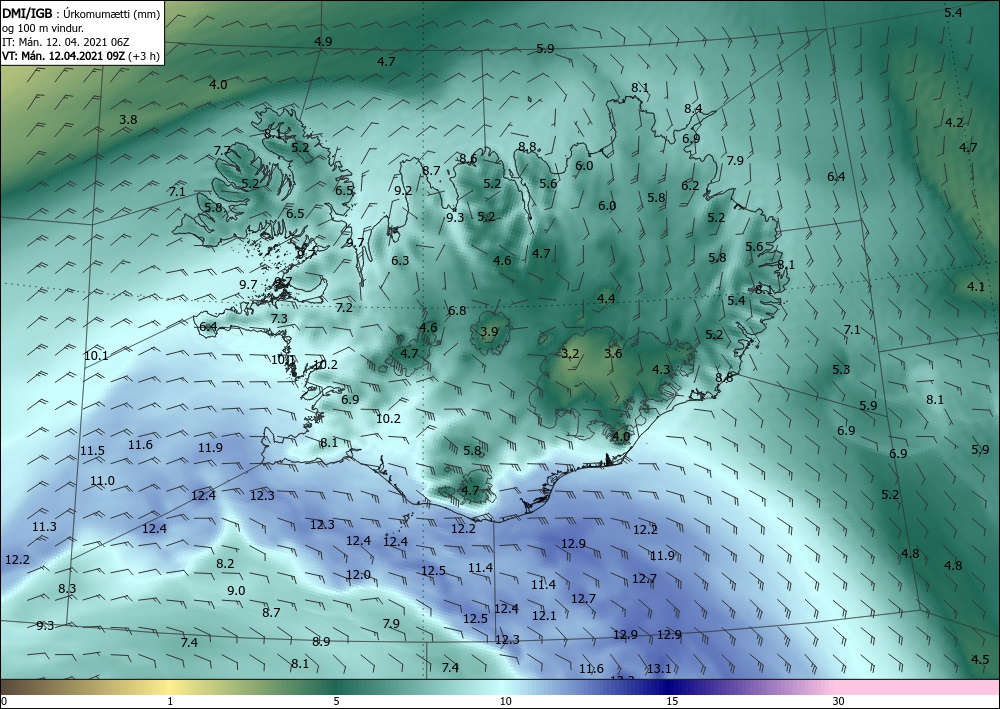
Task: Click the ocean value '11.0'
Action: [x=103, y=480]
